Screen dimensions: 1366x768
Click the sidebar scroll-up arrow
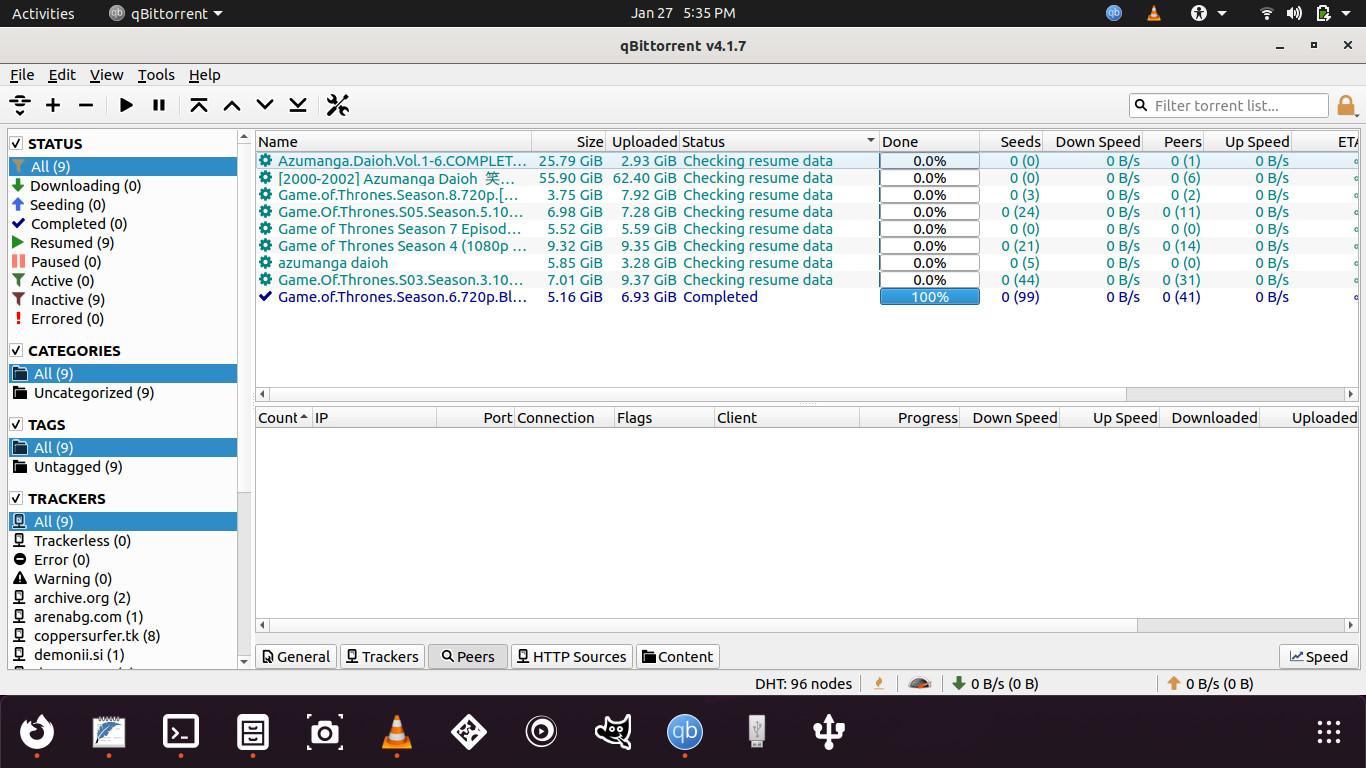click(x=244, y=137)
